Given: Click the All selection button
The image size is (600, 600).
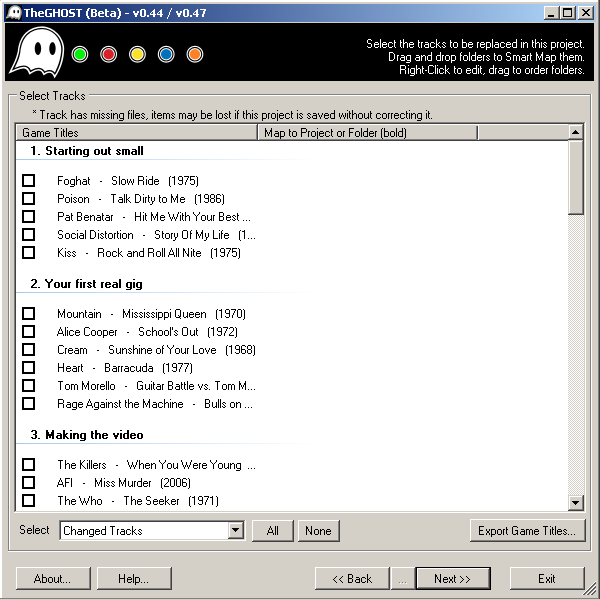Looking at the screenshot, I should [272, 531].
